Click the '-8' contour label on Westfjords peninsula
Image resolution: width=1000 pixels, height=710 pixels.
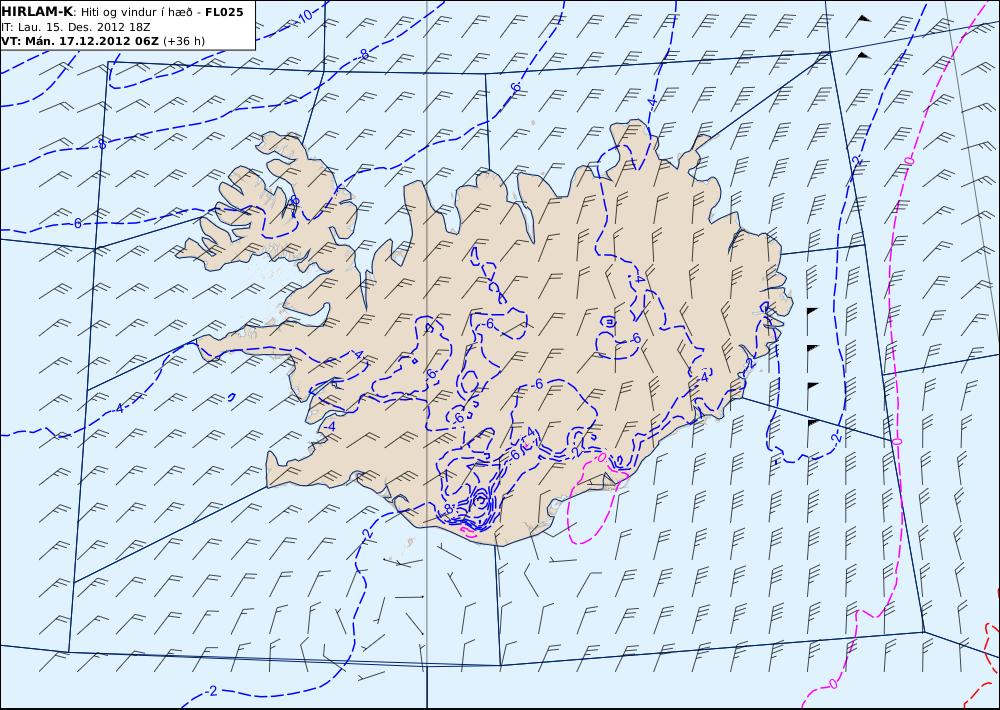click(x=293, y=201)
